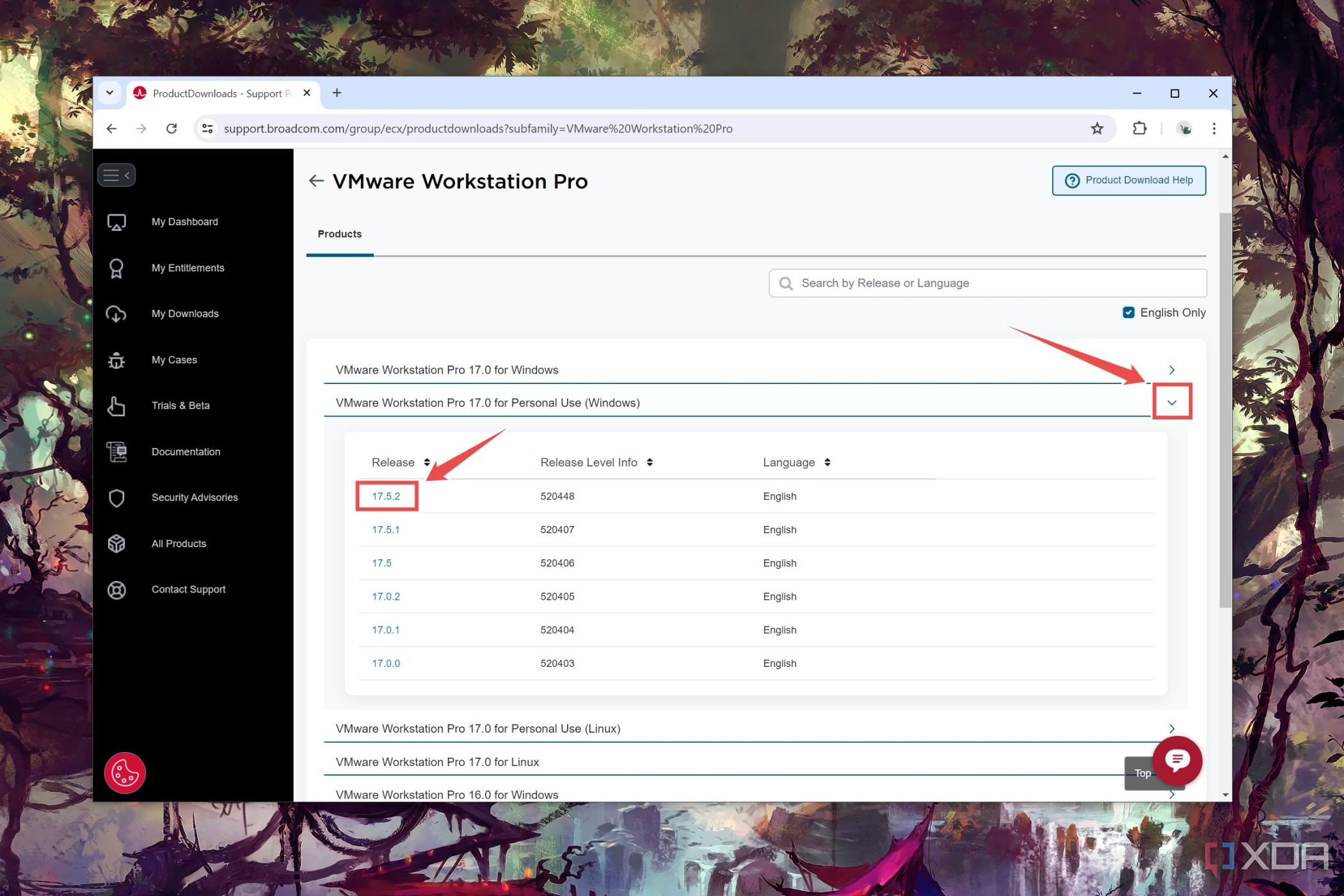Open Product Download Help
The image size is (1344, 896).
(1129, 179)
